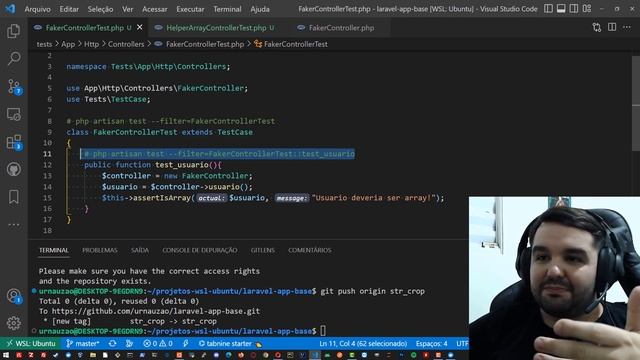Switch to the COMENTÁRIOS panel tab

coord(309,250)
